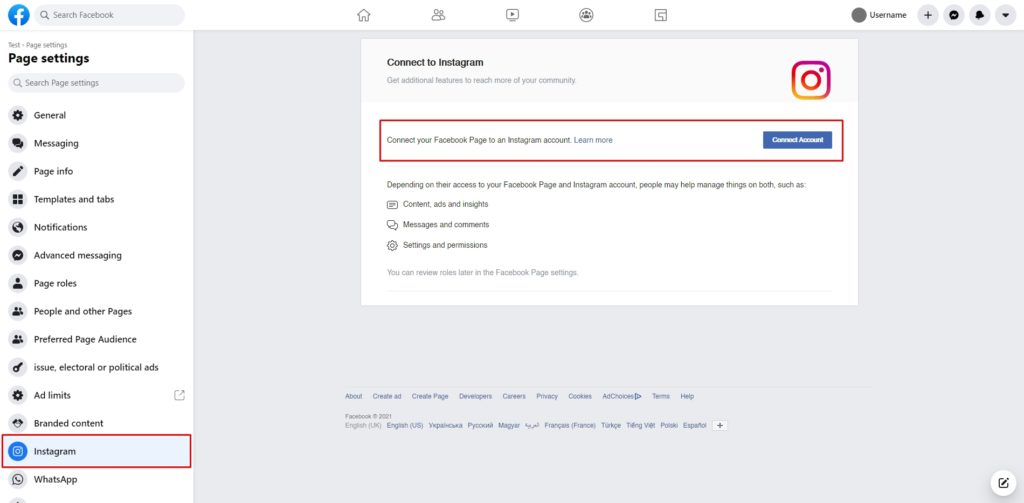Open Messenger from the top bar
Screen dimensions: 1024x503
pos(954,15)
